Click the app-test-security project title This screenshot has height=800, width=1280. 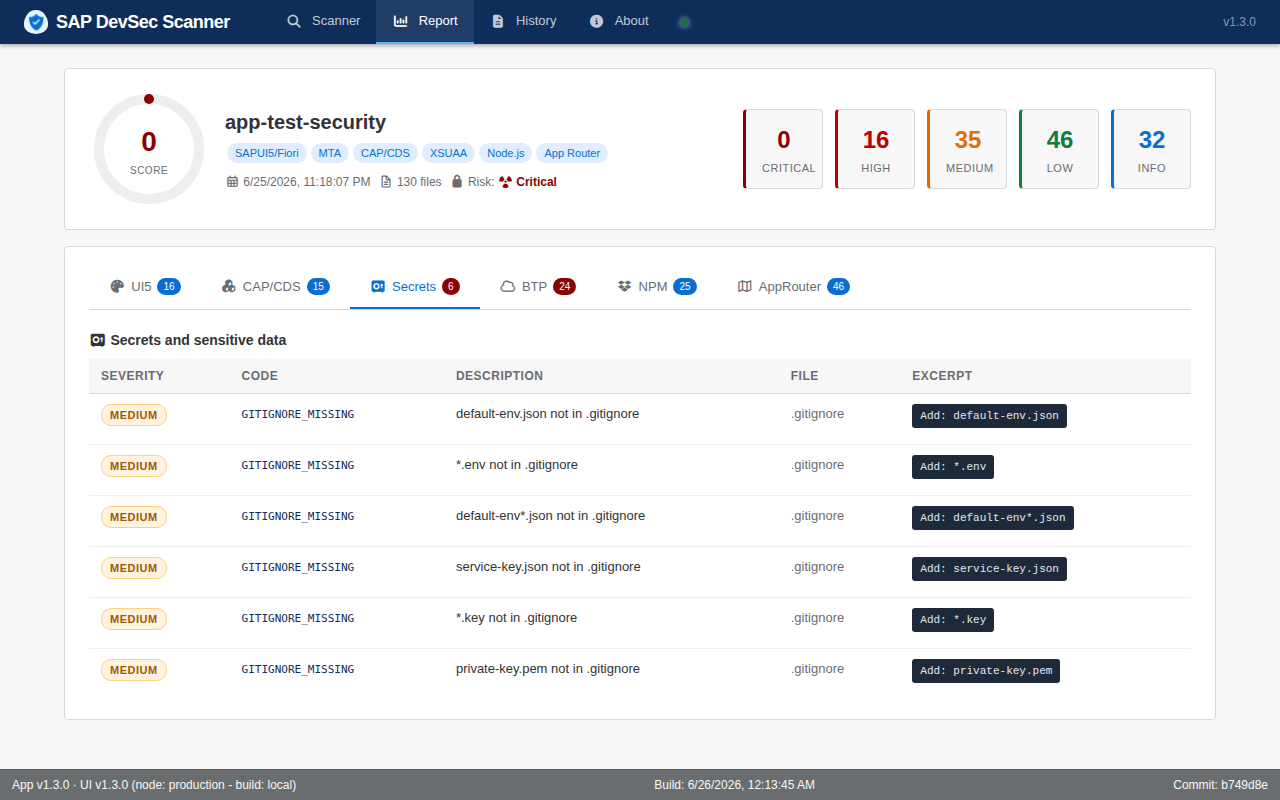[x=306, y=122]
